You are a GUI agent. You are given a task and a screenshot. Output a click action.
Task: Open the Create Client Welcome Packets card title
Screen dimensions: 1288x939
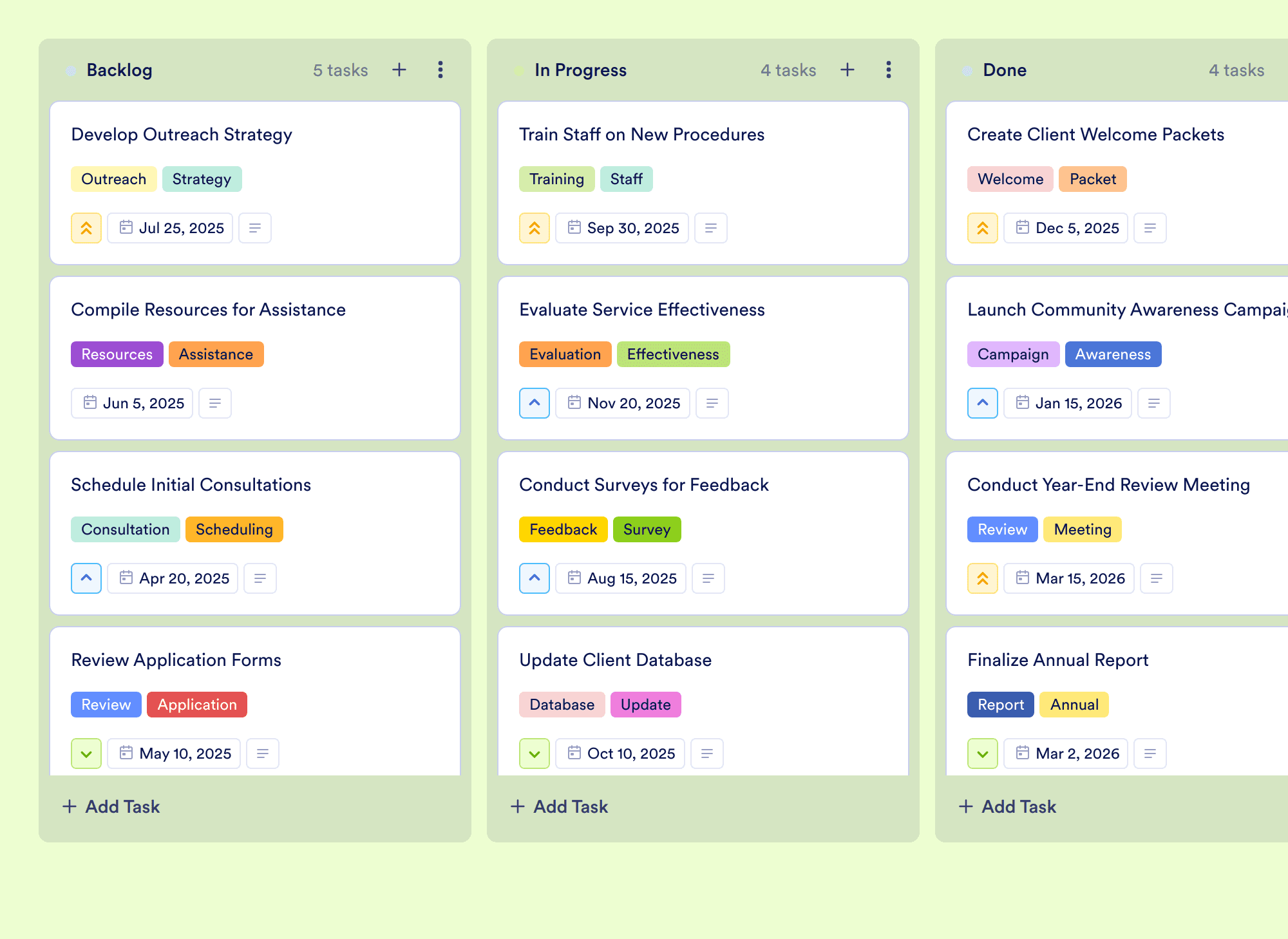click(x=1095, y=135)
